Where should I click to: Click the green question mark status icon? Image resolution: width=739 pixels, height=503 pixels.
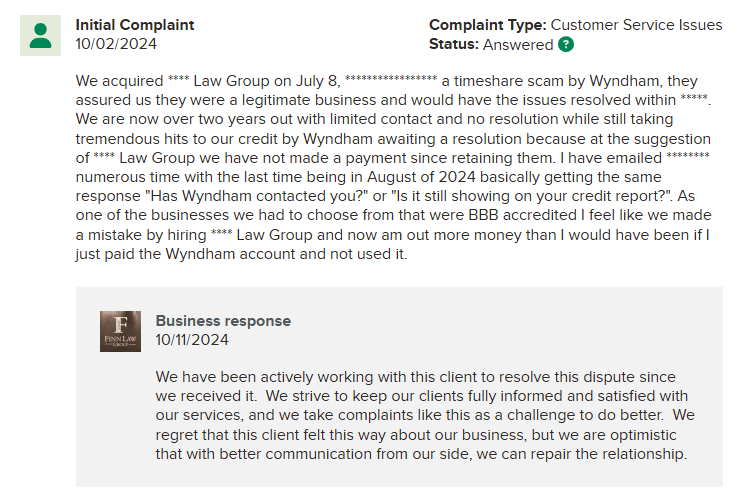[566, 44]
